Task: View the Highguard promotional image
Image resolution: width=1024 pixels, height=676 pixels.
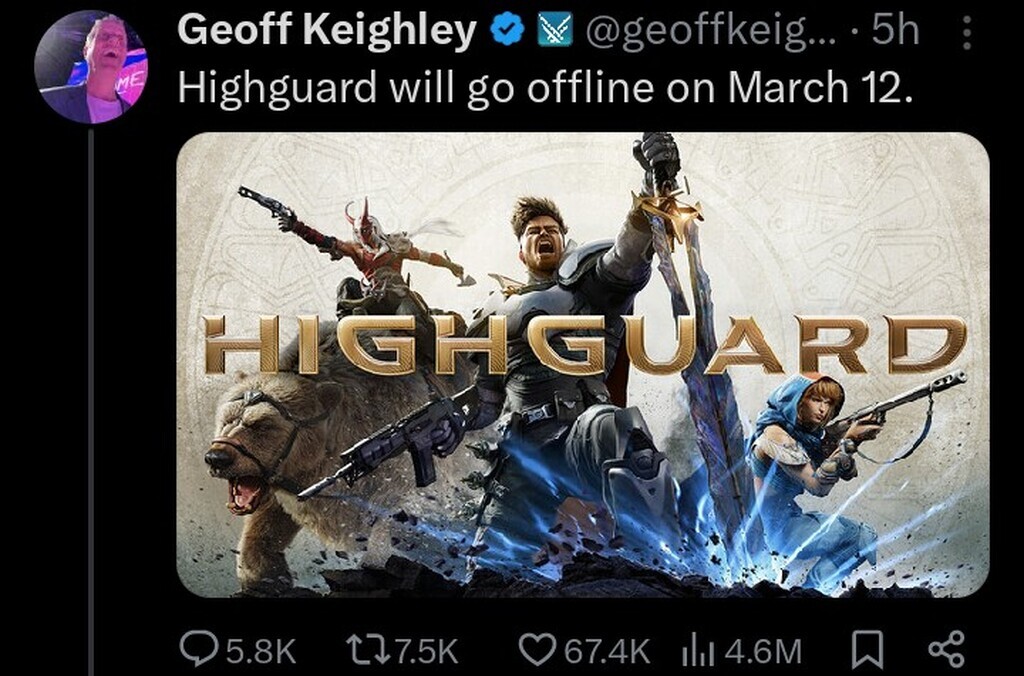Action: [x=583, y=364]
